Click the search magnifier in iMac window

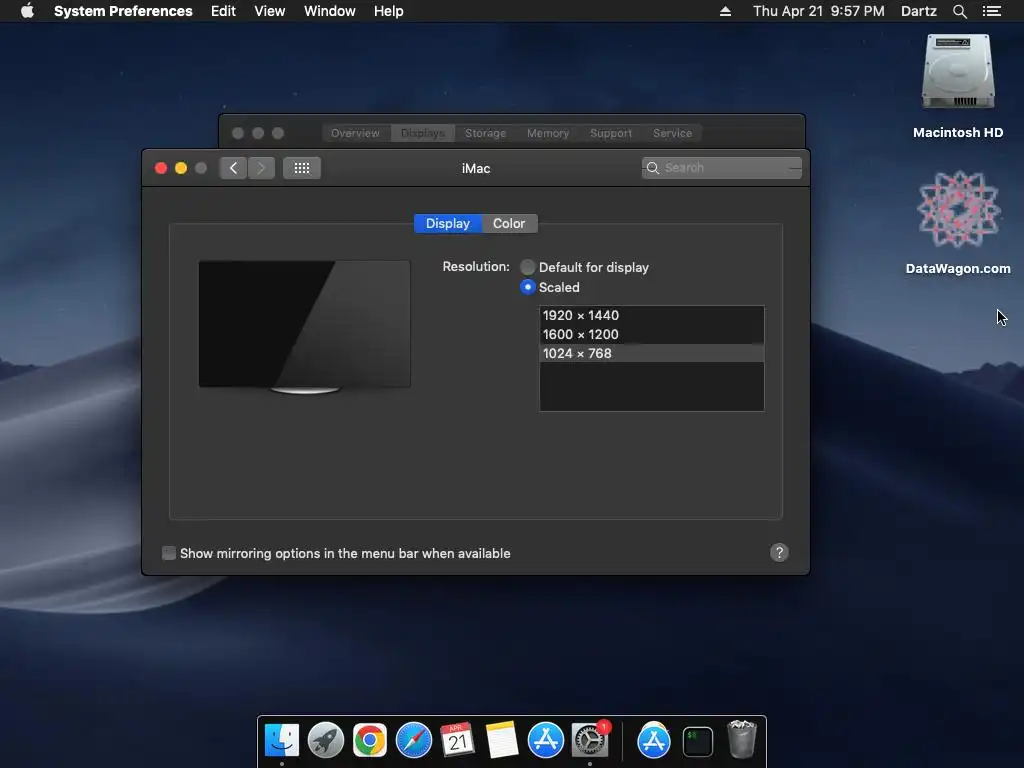[652, 168]
